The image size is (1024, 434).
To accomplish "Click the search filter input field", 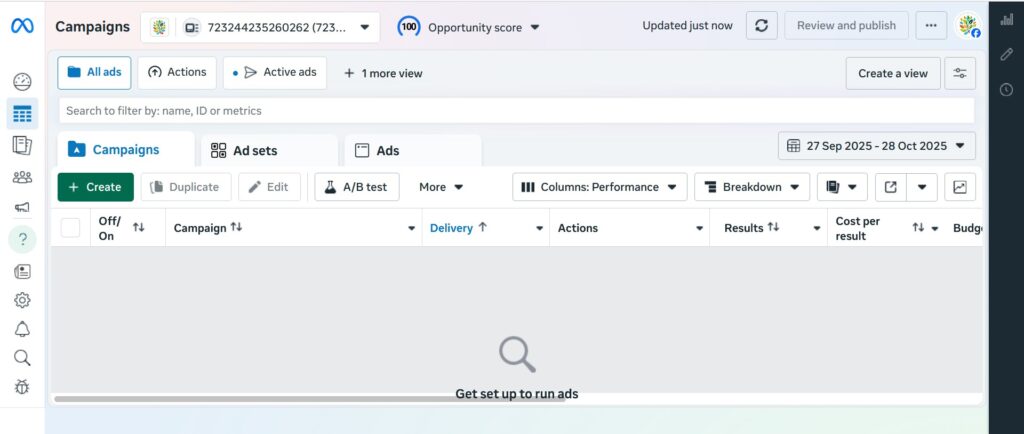I will (x=515, y=111).
